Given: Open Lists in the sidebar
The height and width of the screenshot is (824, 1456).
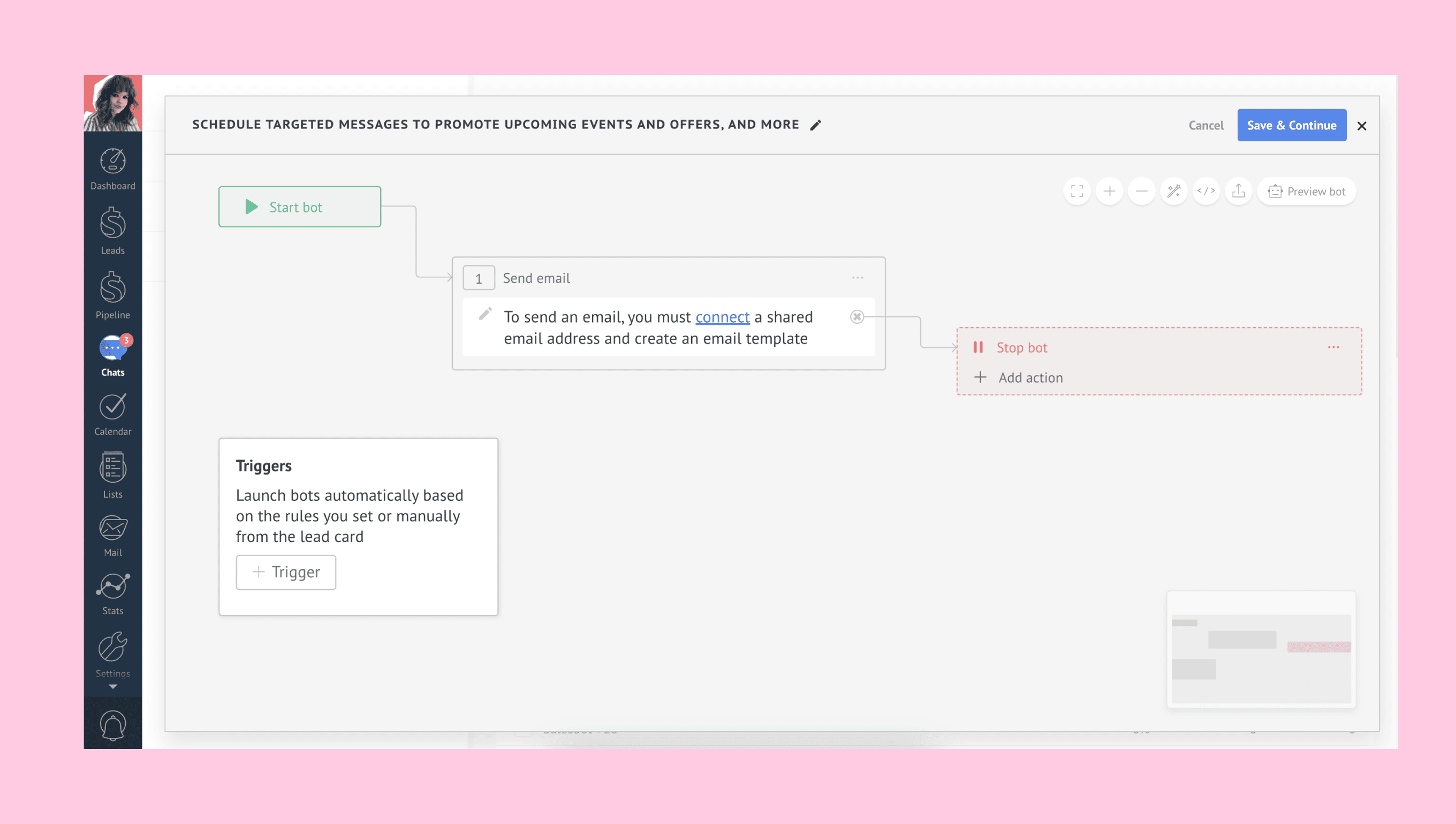Looking at the screenshot, I should tap(112, 475).
